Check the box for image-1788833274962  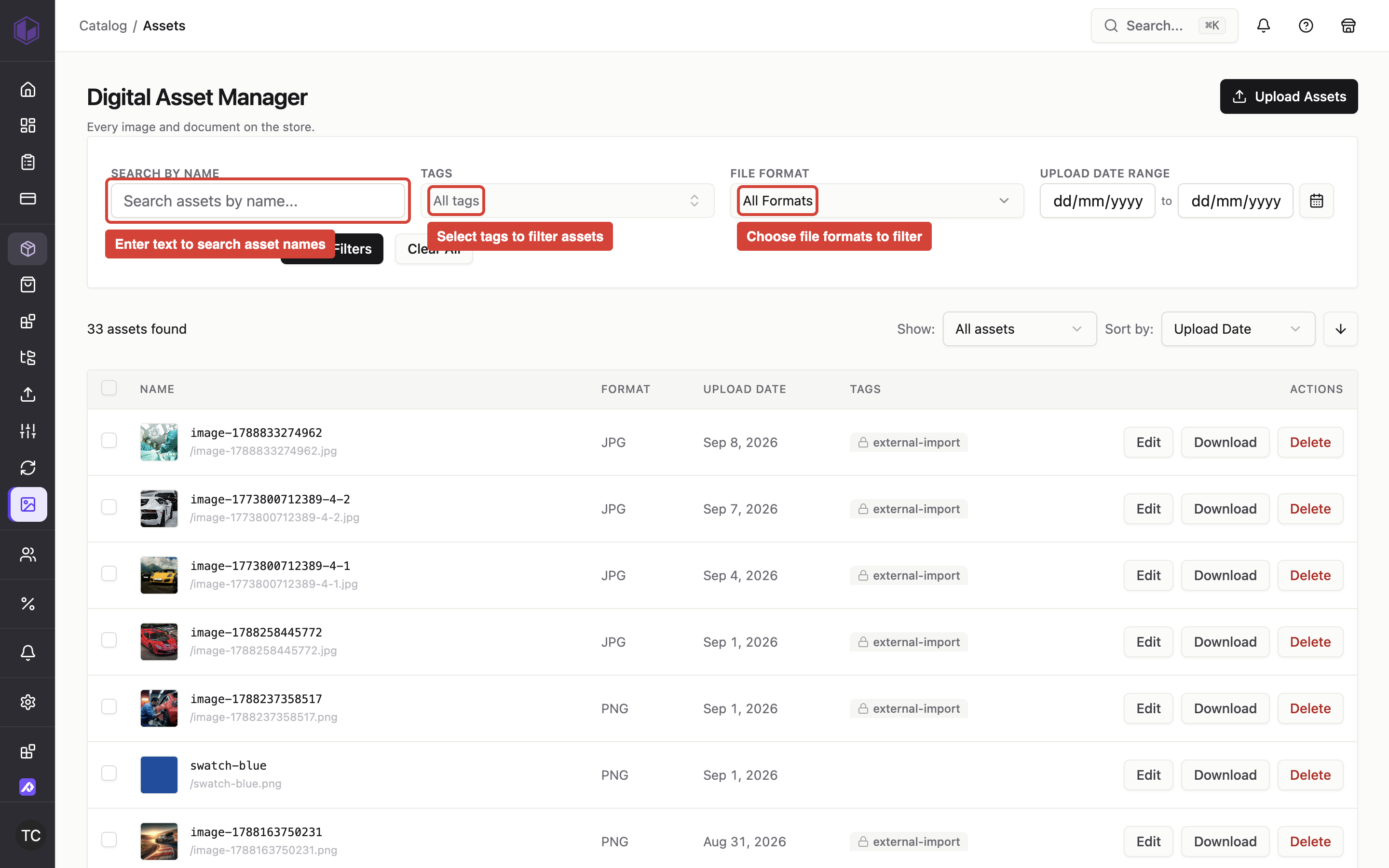click(x=109, y=440)
